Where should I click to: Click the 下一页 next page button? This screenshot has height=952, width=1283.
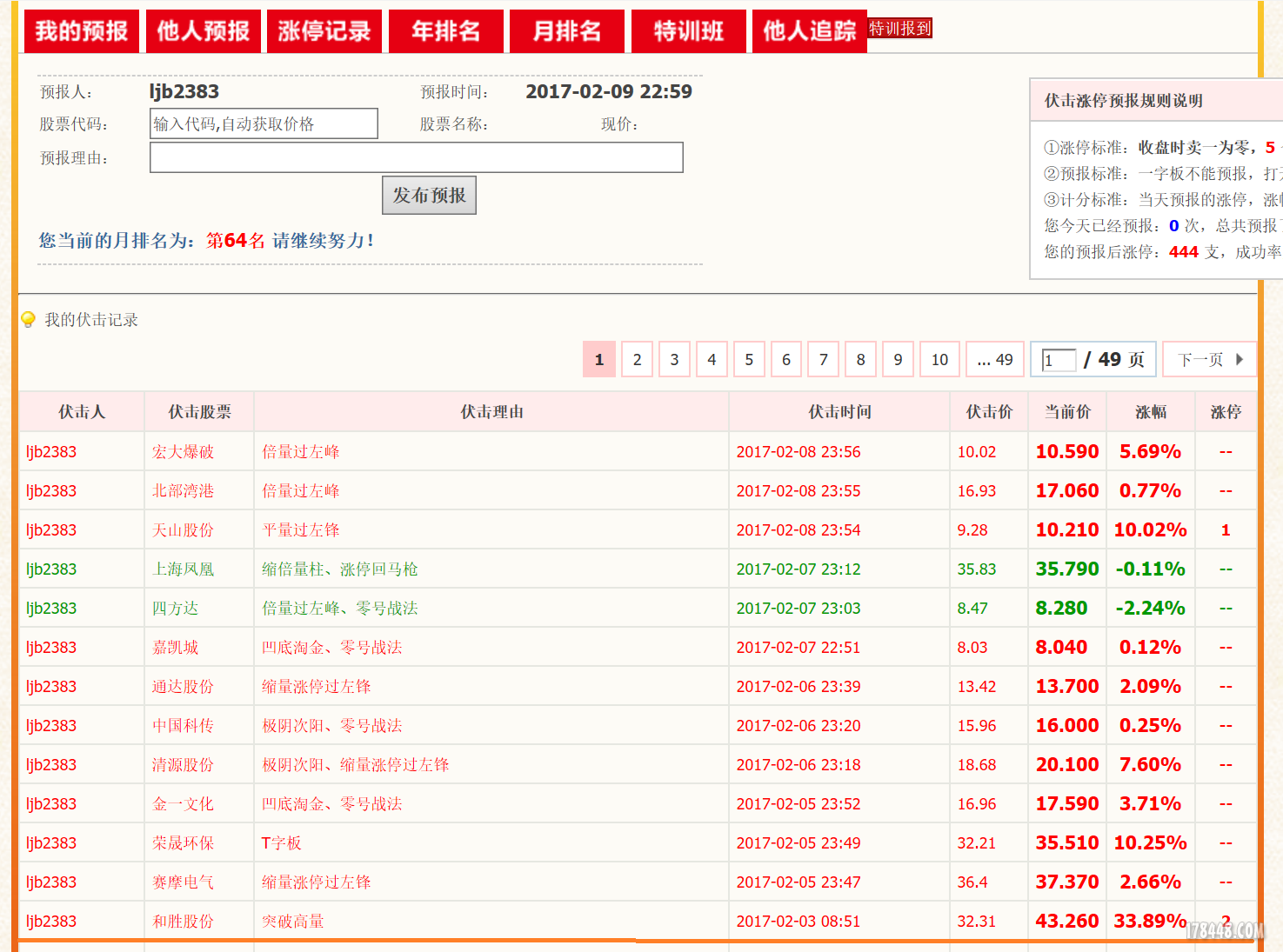pyautogui.click(x=1211, y=359)
